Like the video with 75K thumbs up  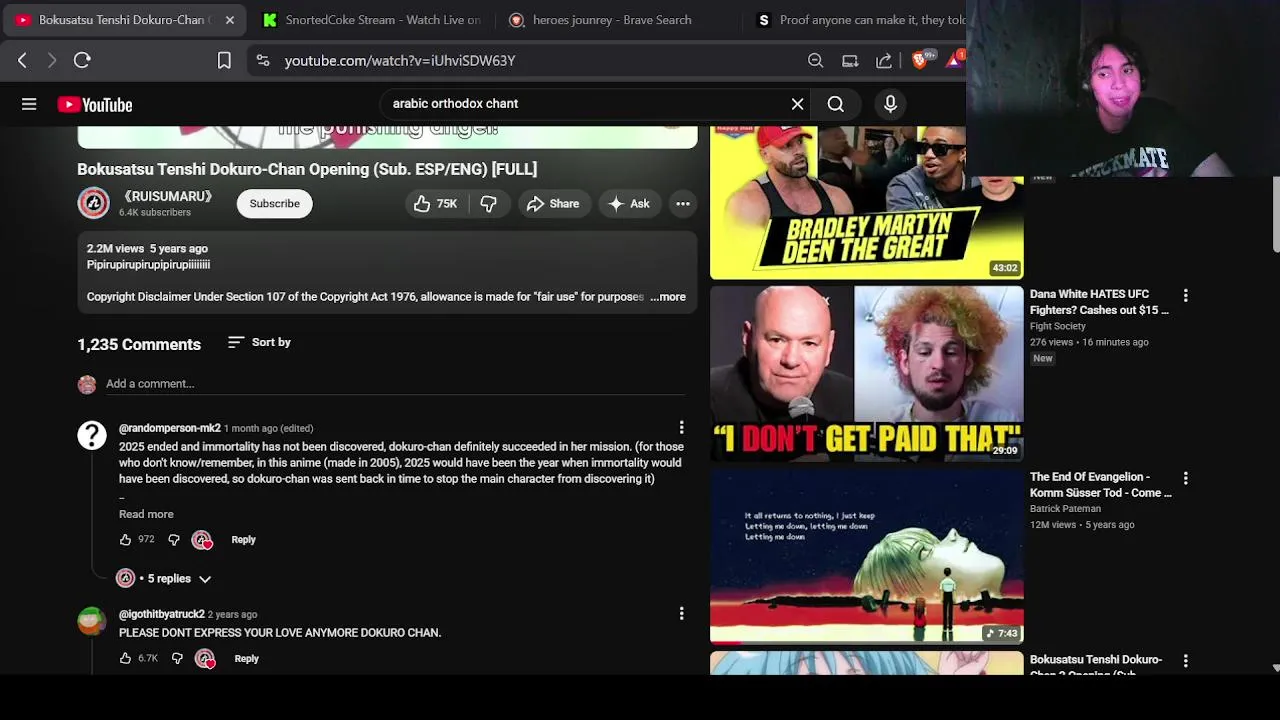(434, 203)
